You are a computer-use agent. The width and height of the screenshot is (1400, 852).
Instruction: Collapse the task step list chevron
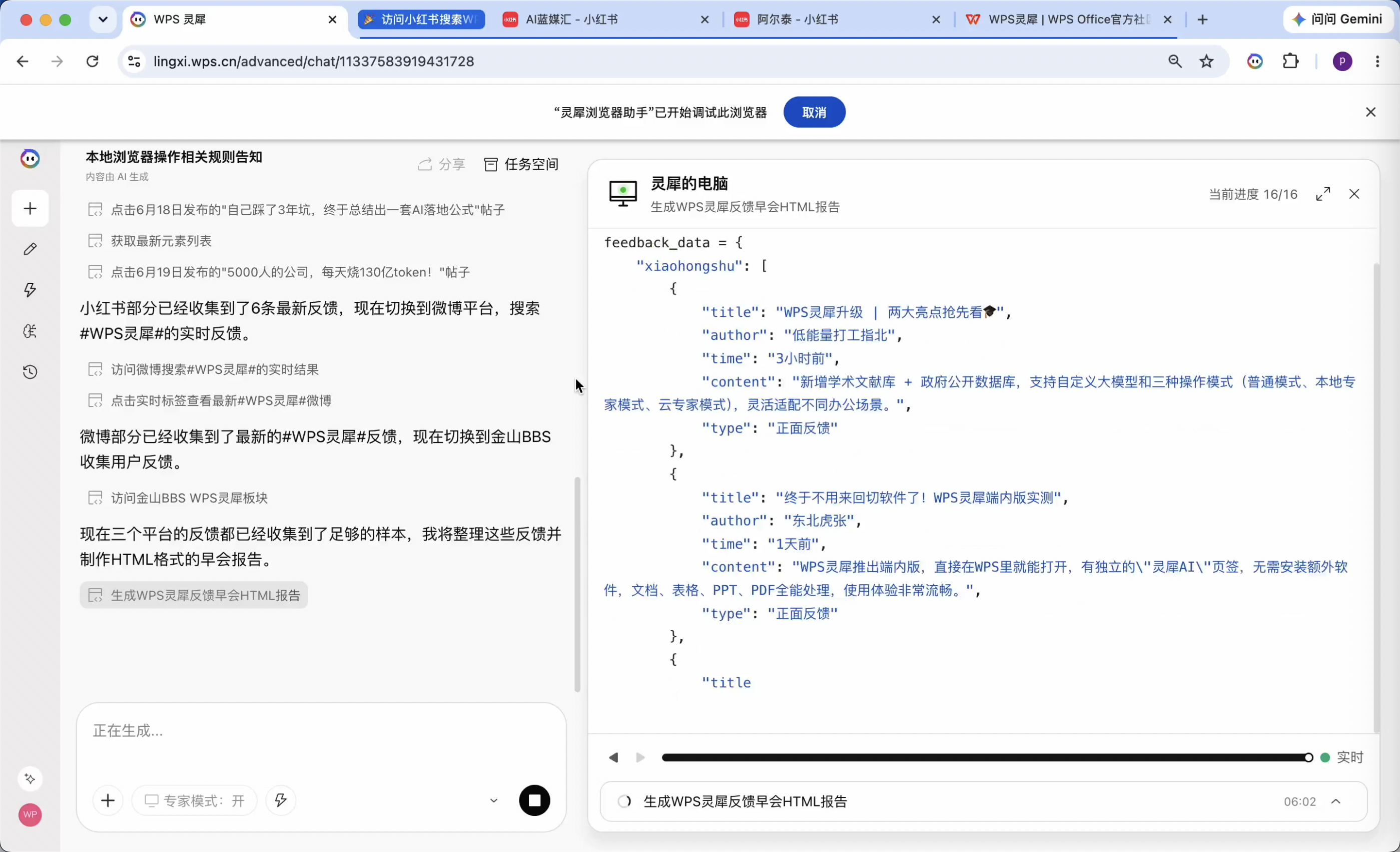click(x=1335, y=801)
